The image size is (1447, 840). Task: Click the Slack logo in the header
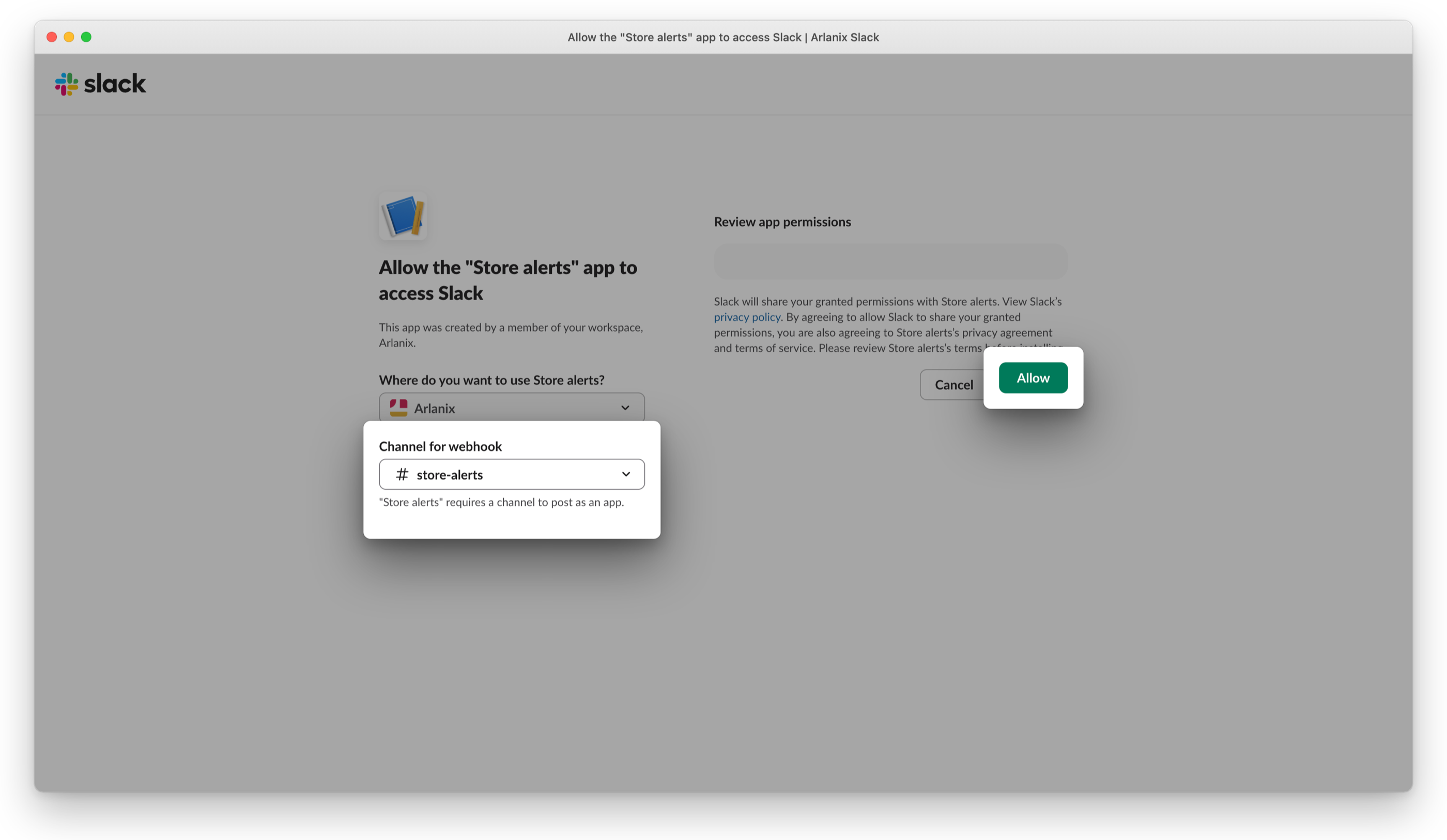click(100, 84)
